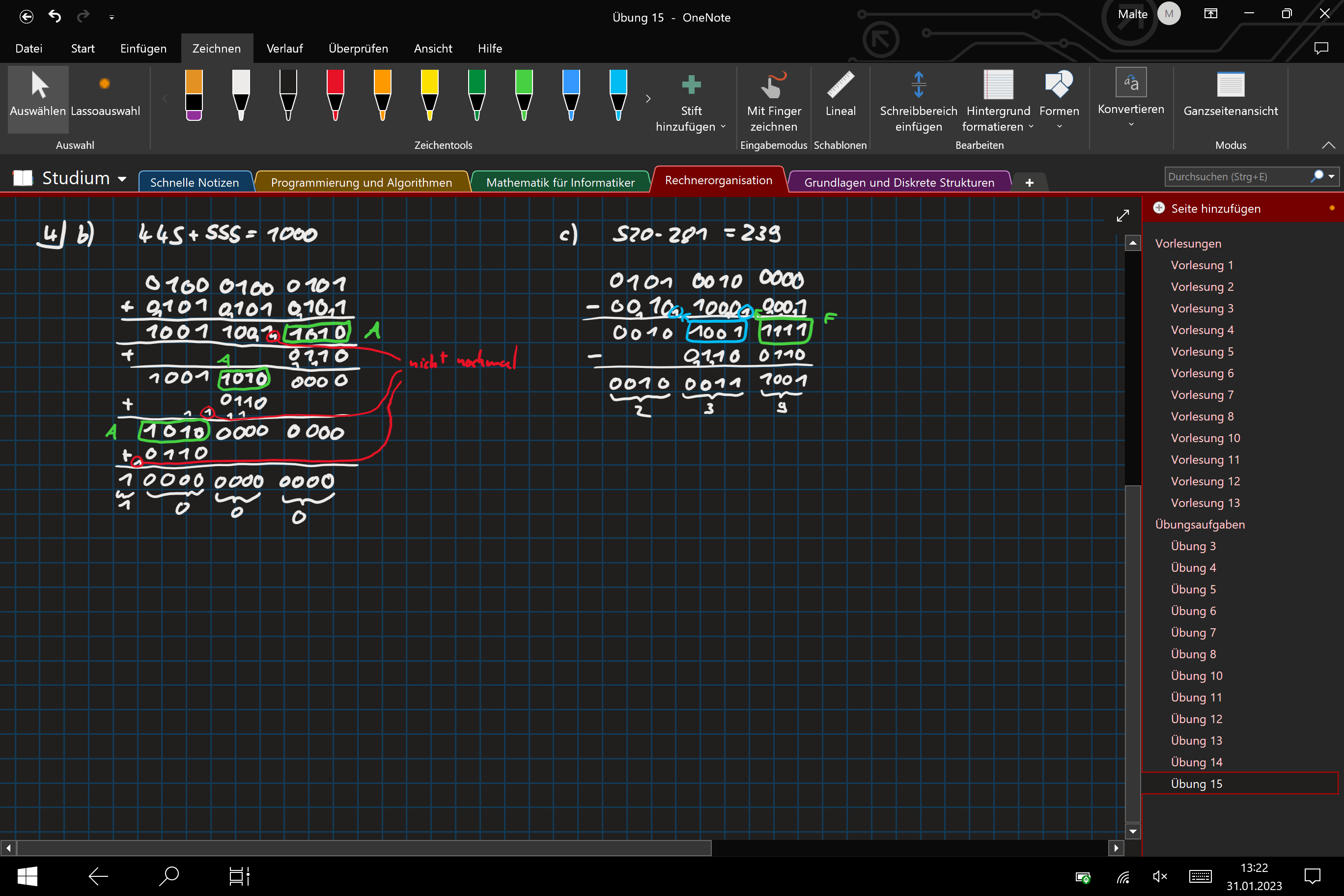
Task: Open the Lineal ruler tool
Action: [x=840, y=95]
